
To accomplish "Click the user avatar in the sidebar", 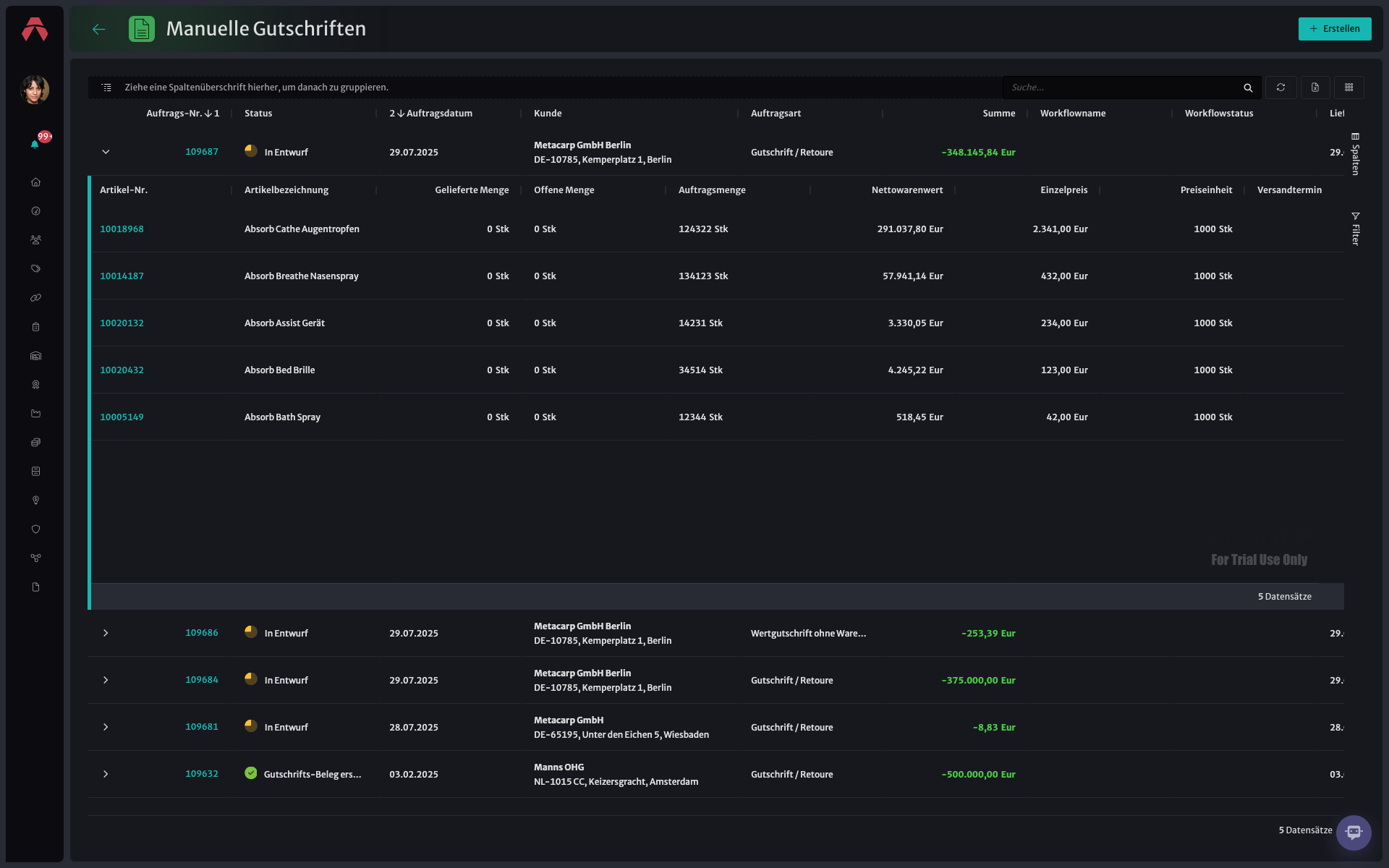I will [35, 90].
